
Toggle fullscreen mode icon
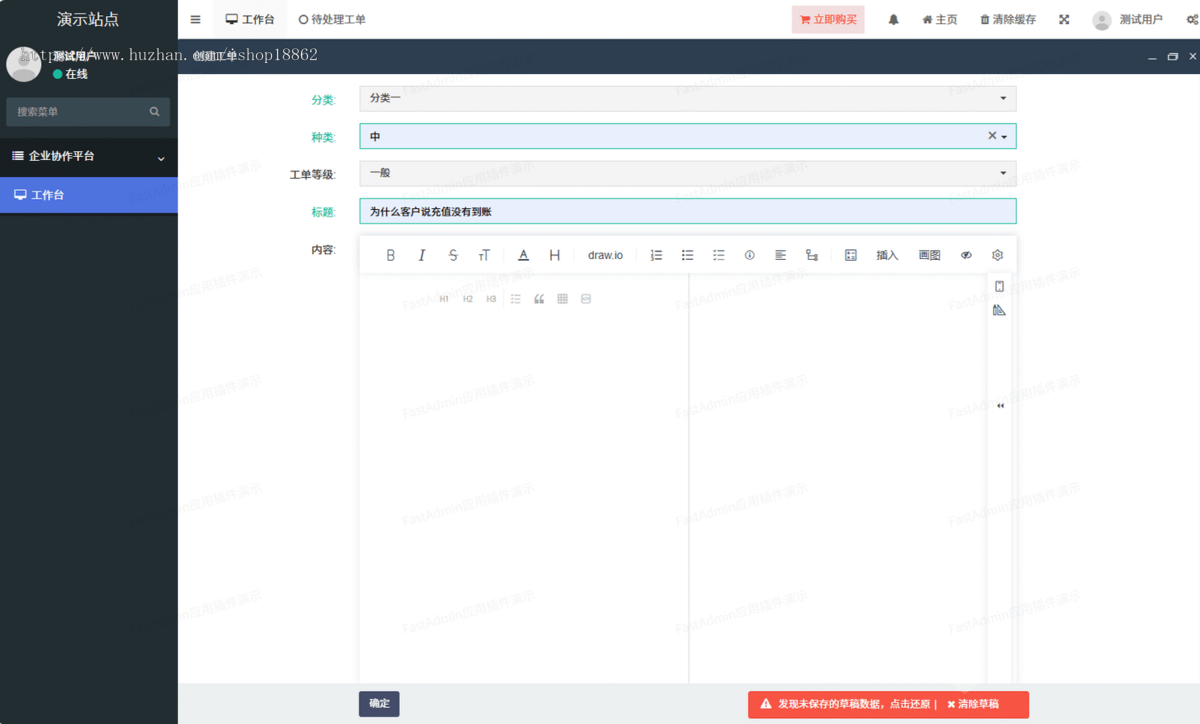point(1064,19)
